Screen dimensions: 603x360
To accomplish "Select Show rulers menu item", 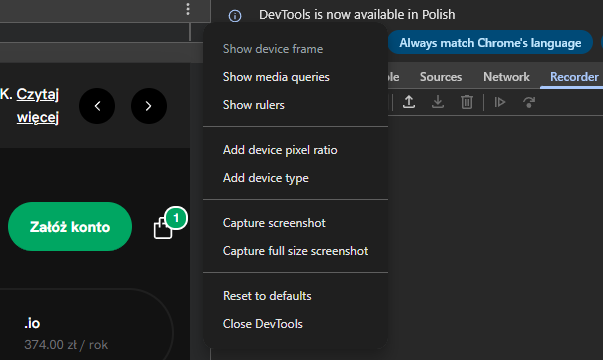I will tap(295, 105).
